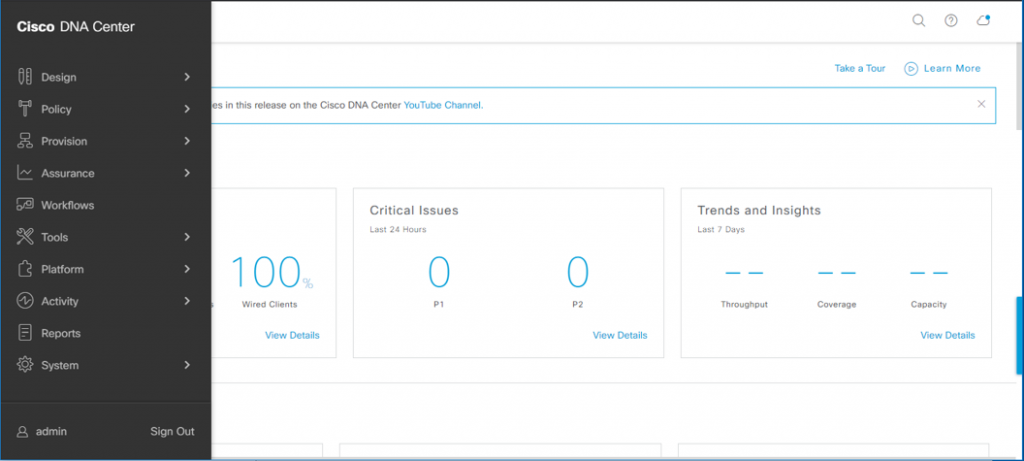
Task: Click the admin username label
Action: coord(51,432)
